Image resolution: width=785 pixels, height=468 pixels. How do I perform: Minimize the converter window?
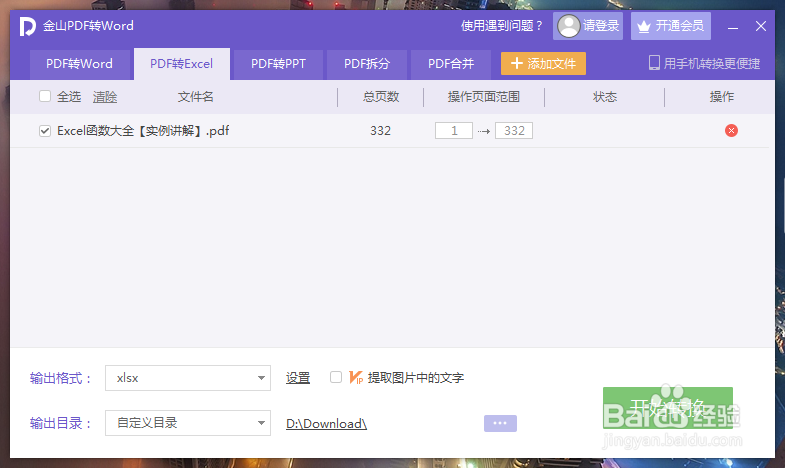[x=733, y=27]
